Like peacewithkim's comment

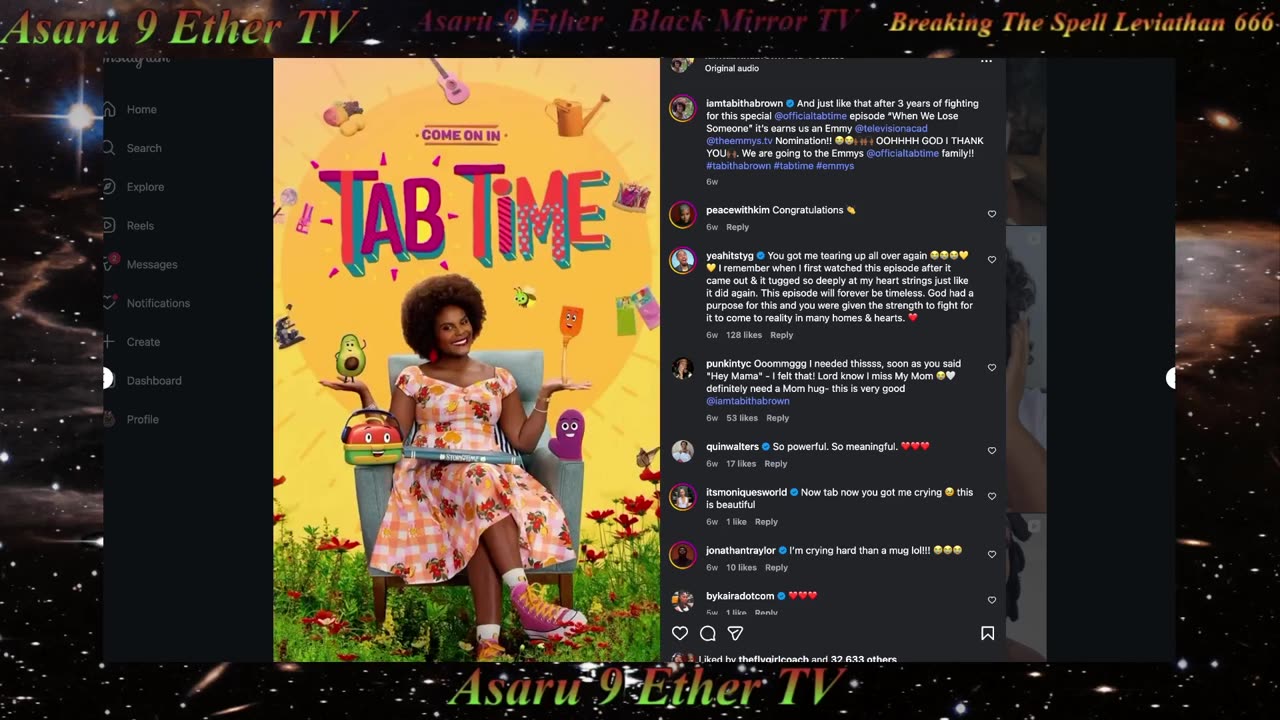click(992, 214)
